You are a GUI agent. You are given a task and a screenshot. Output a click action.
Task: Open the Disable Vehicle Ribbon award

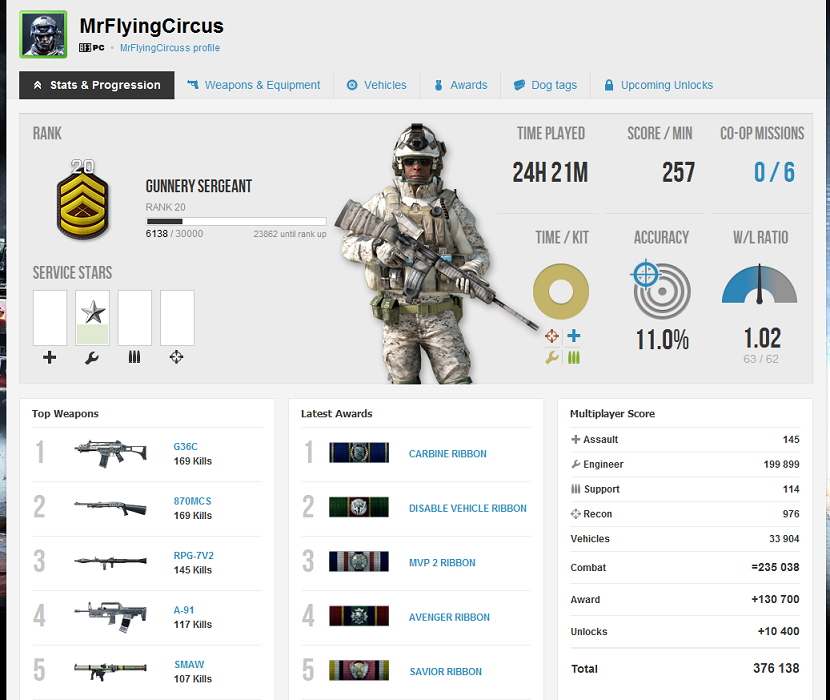pos(467,508)
